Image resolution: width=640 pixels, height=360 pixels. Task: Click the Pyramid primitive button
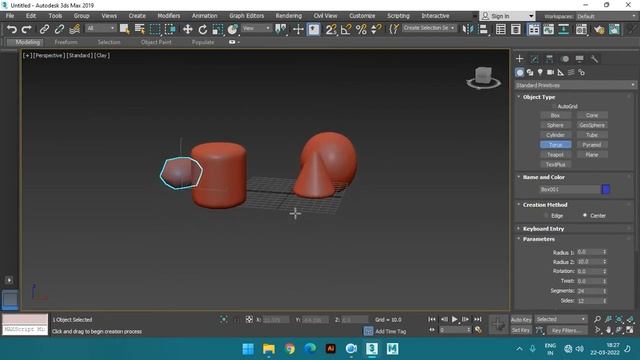592,145
